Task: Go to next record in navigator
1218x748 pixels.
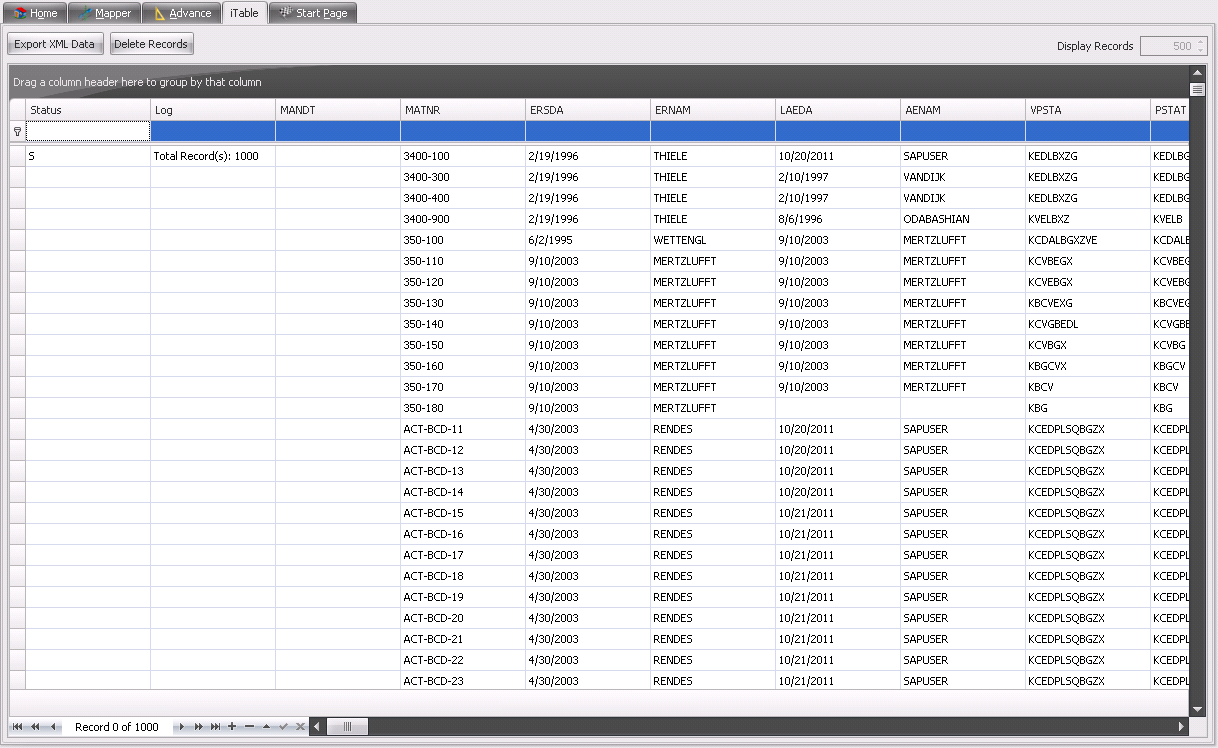Action: [x=182, y=727]
